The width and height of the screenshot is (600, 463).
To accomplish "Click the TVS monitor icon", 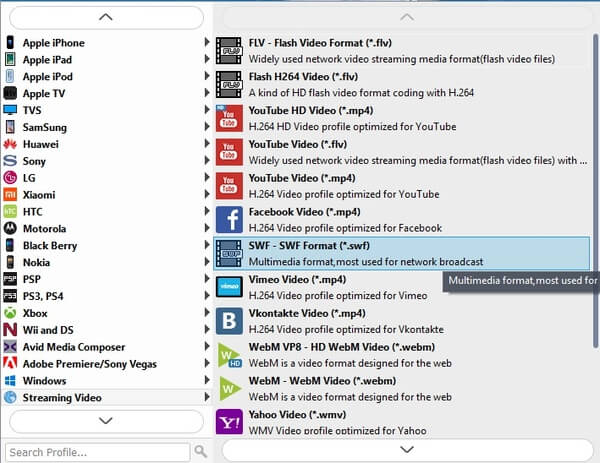I will 10,110.
